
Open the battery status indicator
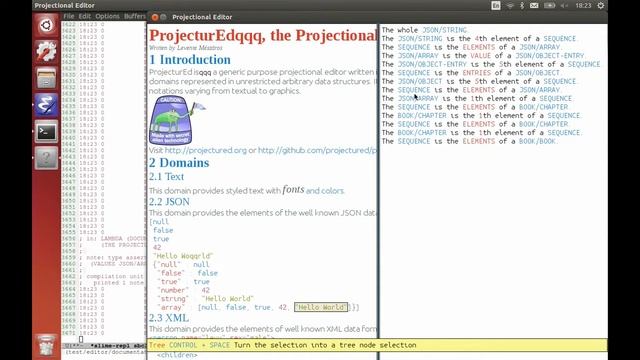point(549,5)
